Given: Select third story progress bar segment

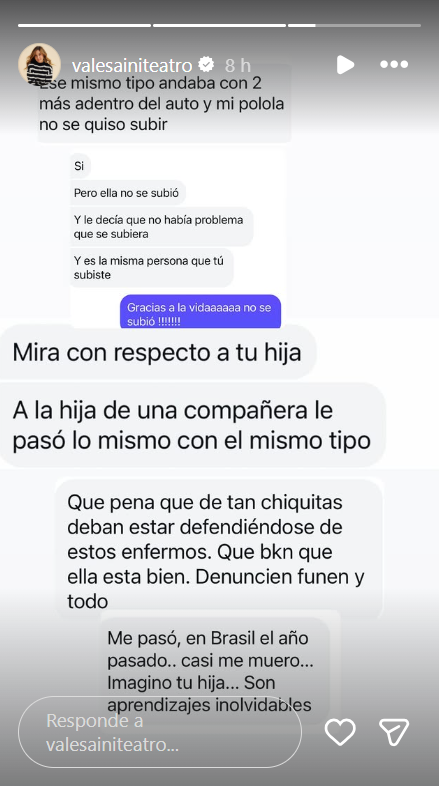Looking at the screenshot, I should tap(354, 25).
